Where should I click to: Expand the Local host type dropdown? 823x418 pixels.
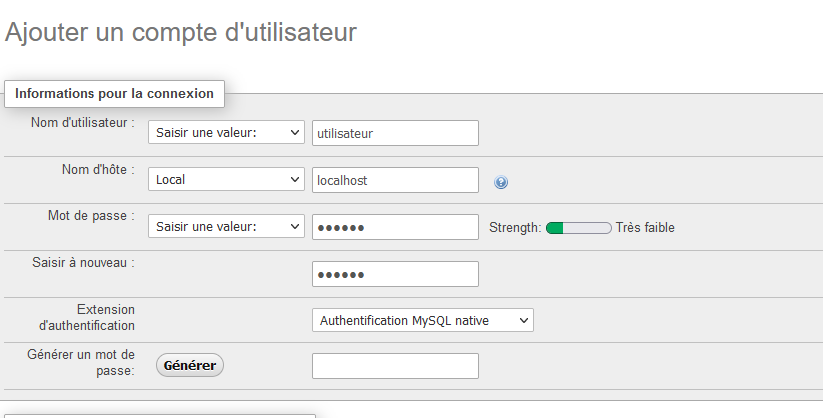coord(226,180)
